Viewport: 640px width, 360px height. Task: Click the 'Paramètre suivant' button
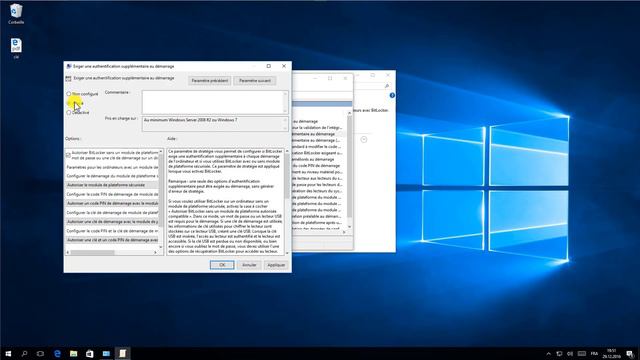tap(255, 81)
